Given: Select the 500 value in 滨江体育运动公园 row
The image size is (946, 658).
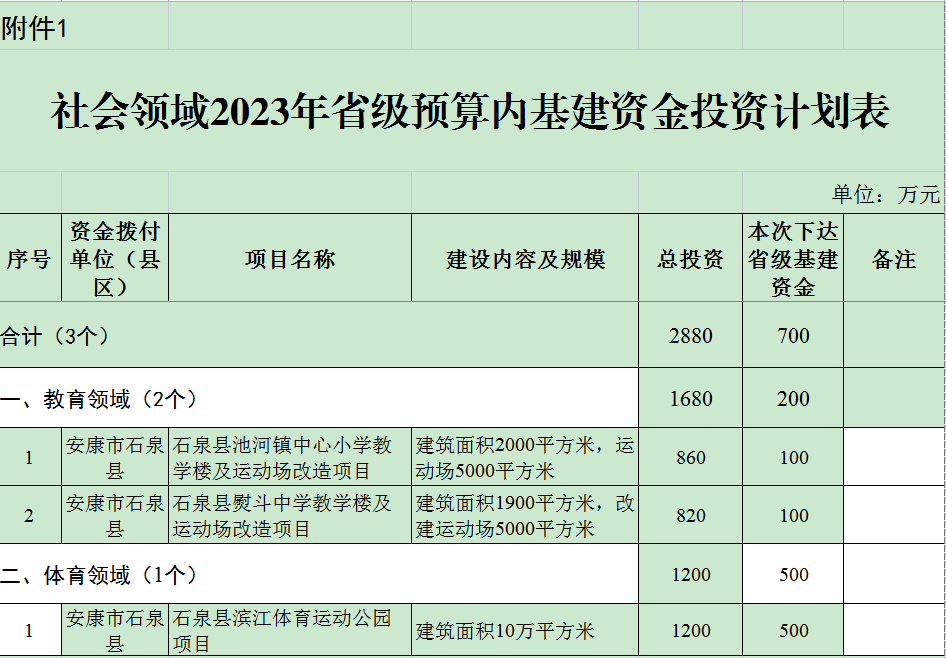Looking at the screenshot, I should click(793, 630).
